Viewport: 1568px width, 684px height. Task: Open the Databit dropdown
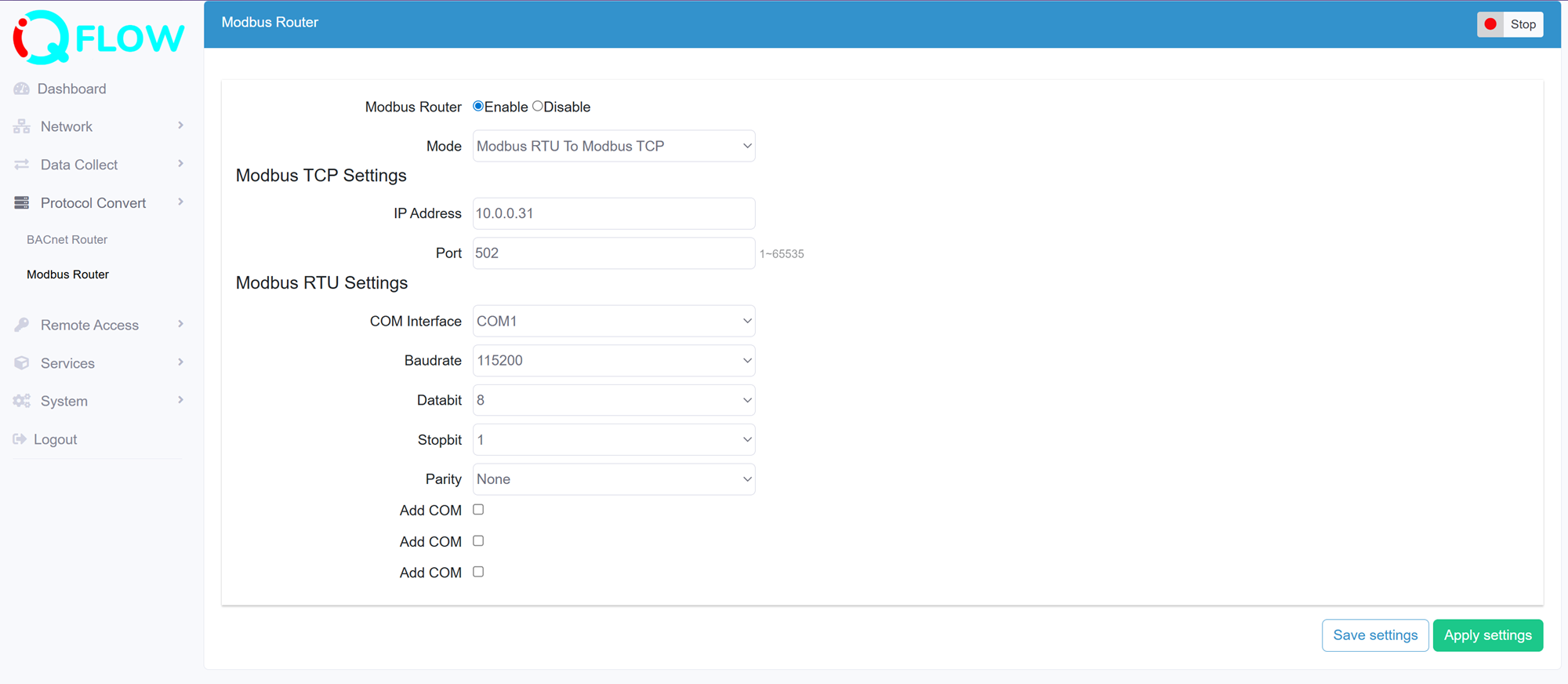click(x=614, y=400)
